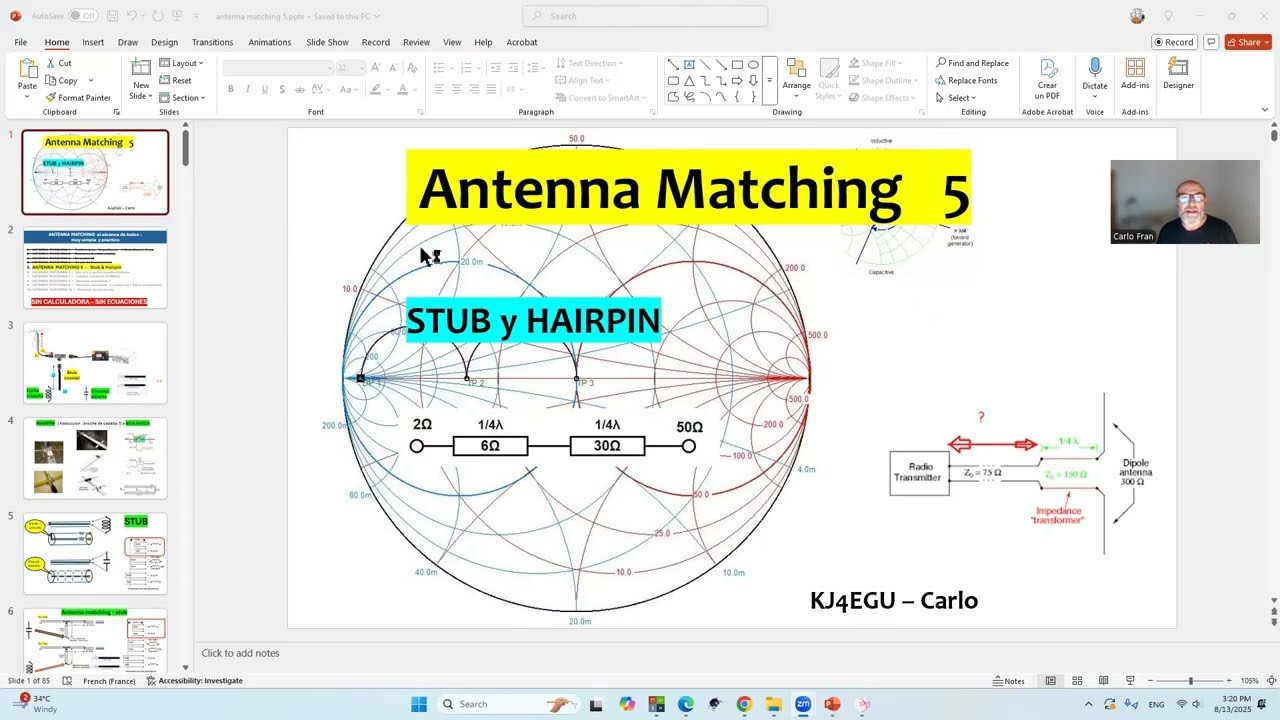Click the PowerPoint title Search box
Screen dimensions: 1280x720
tap(645, 16)
